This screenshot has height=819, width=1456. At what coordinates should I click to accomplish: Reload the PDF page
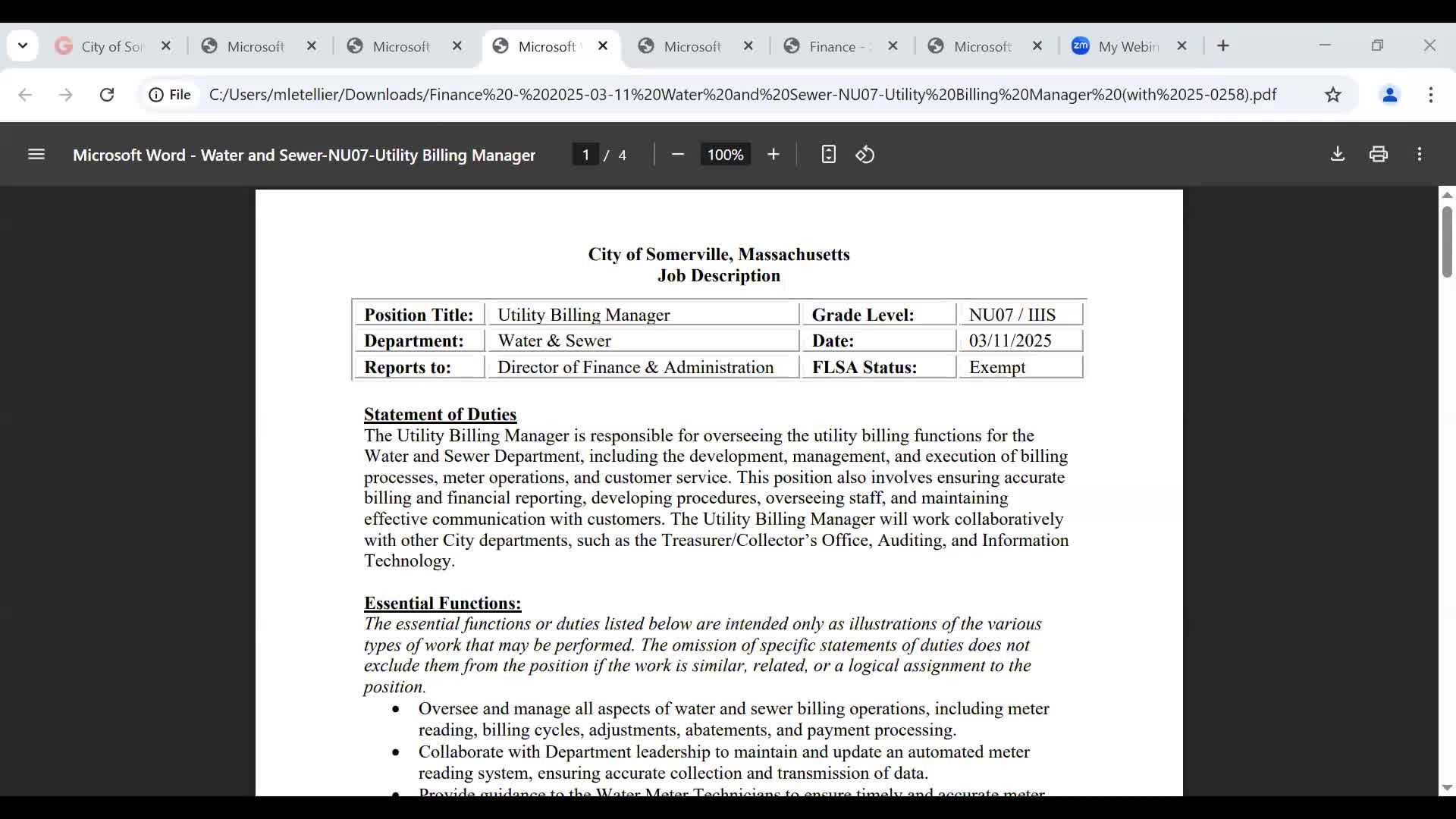coord(107,95)
